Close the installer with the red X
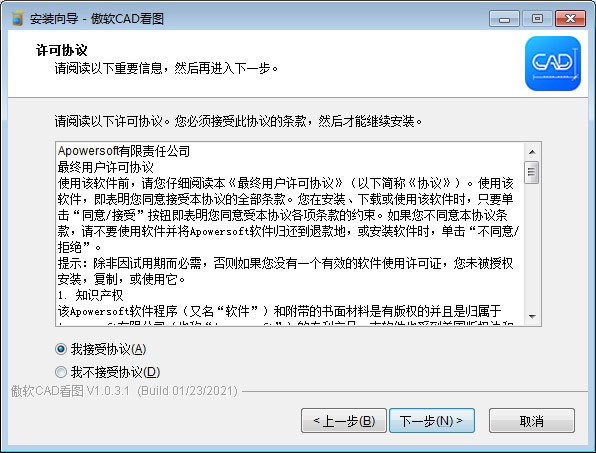The height and width of the screenshot is (453, 596). pos(570,19)
